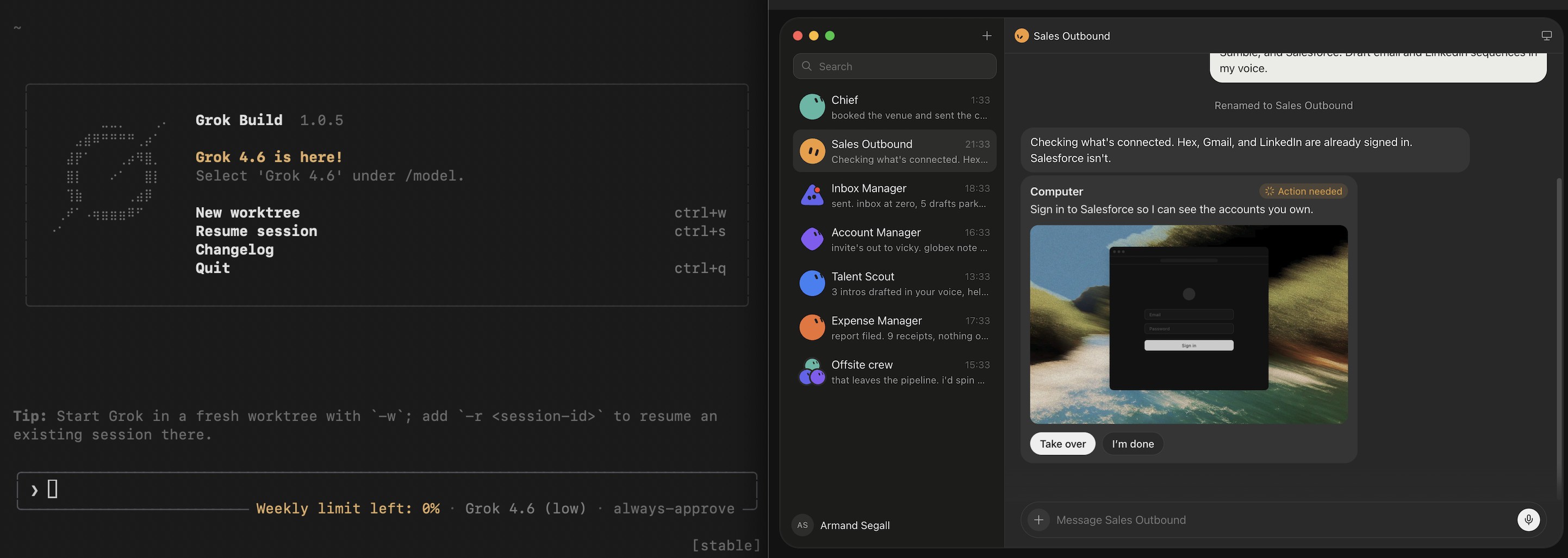
Task: Click the Offsite crew group avatar
Action: coord(812,371)
